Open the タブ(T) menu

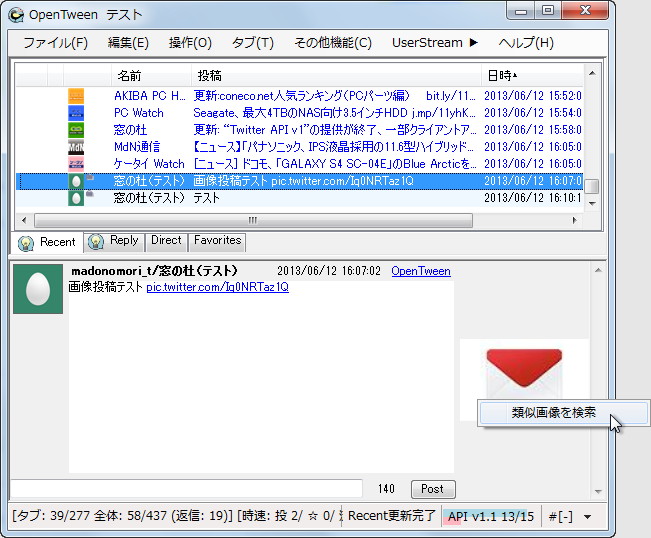(x=252, y=43)
